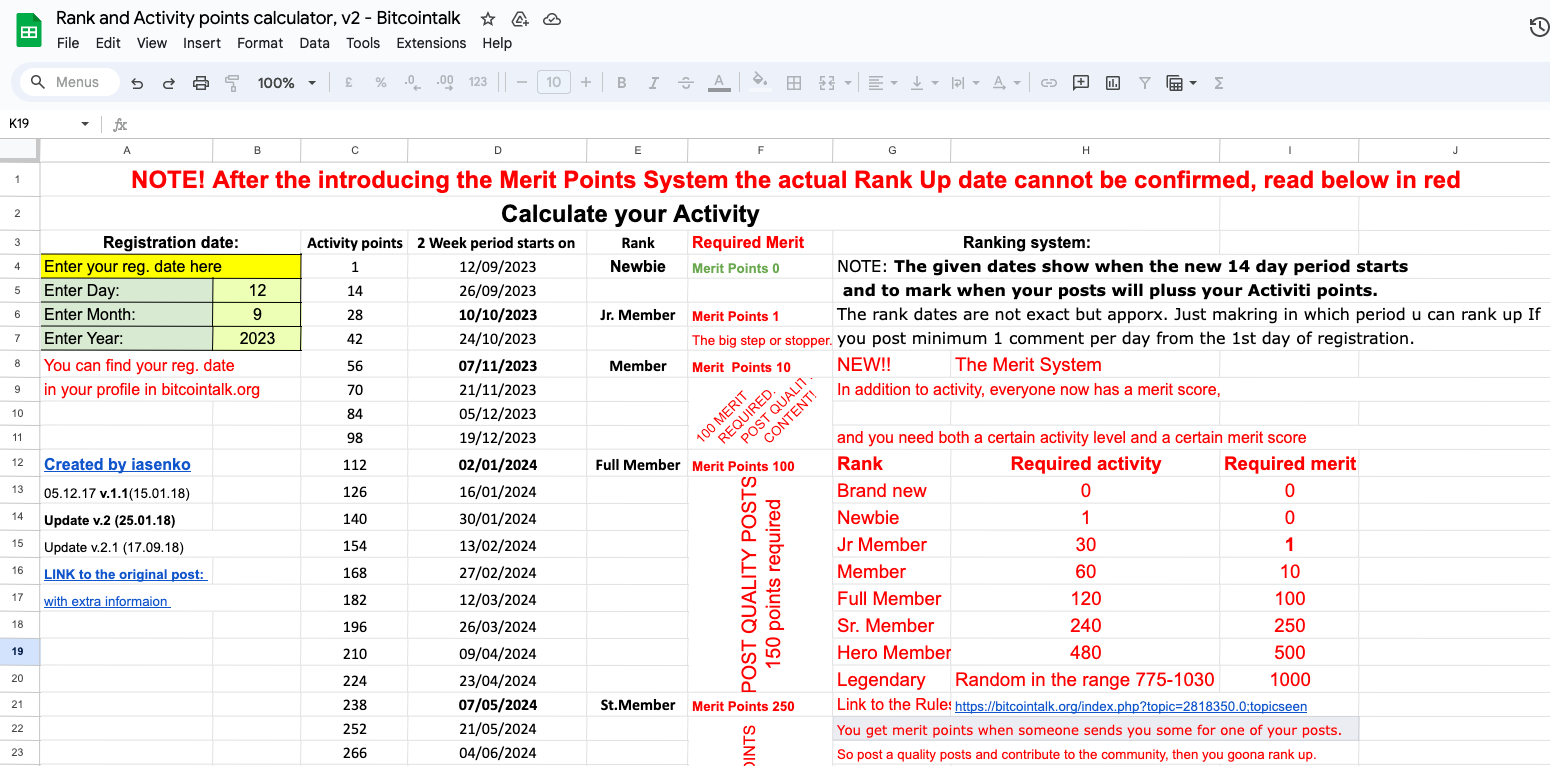The image size is (1550, 766).
Task: Toggle italic formatting
Action: (x=654, y=83)
